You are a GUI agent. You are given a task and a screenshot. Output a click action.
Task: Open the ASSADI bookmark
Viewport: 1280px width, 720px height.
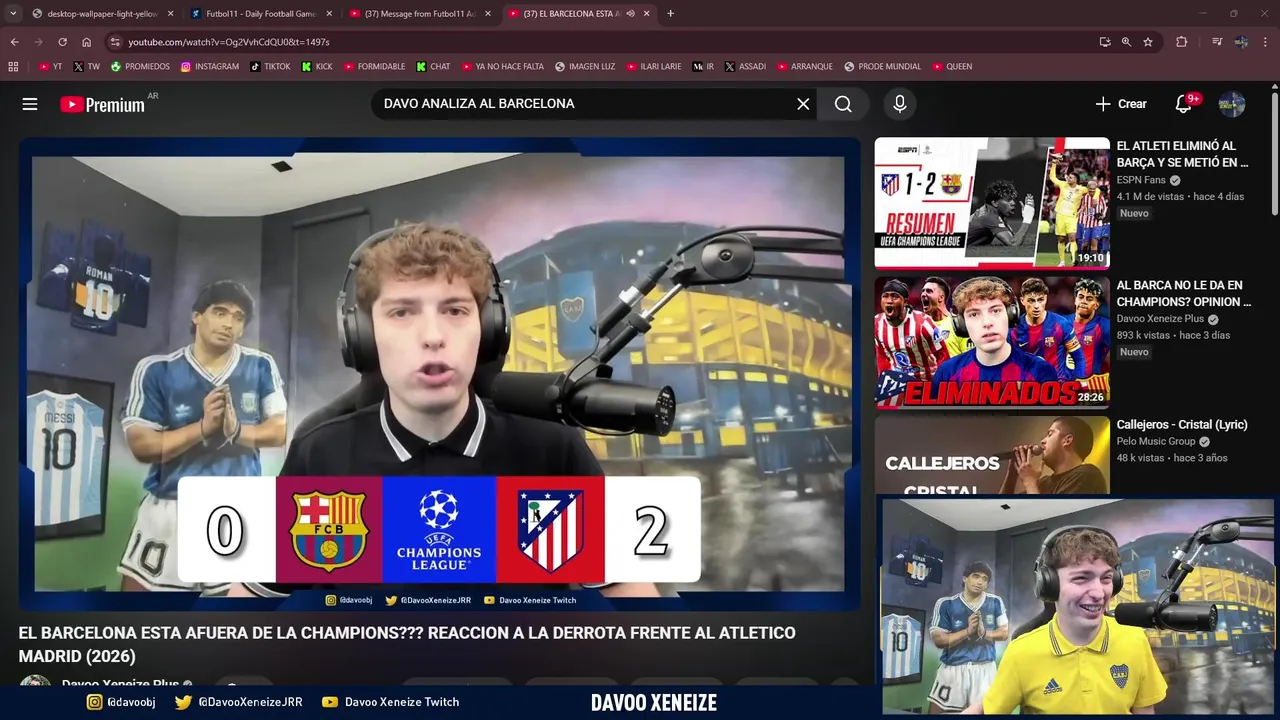tap(745, 67)
